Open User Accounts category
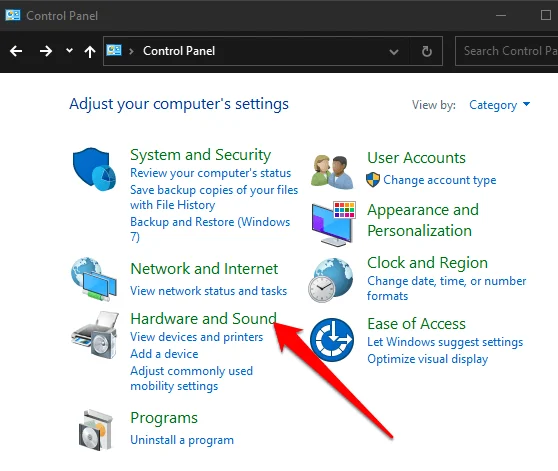This screenshot has width=558, height=471. (416, 158)
